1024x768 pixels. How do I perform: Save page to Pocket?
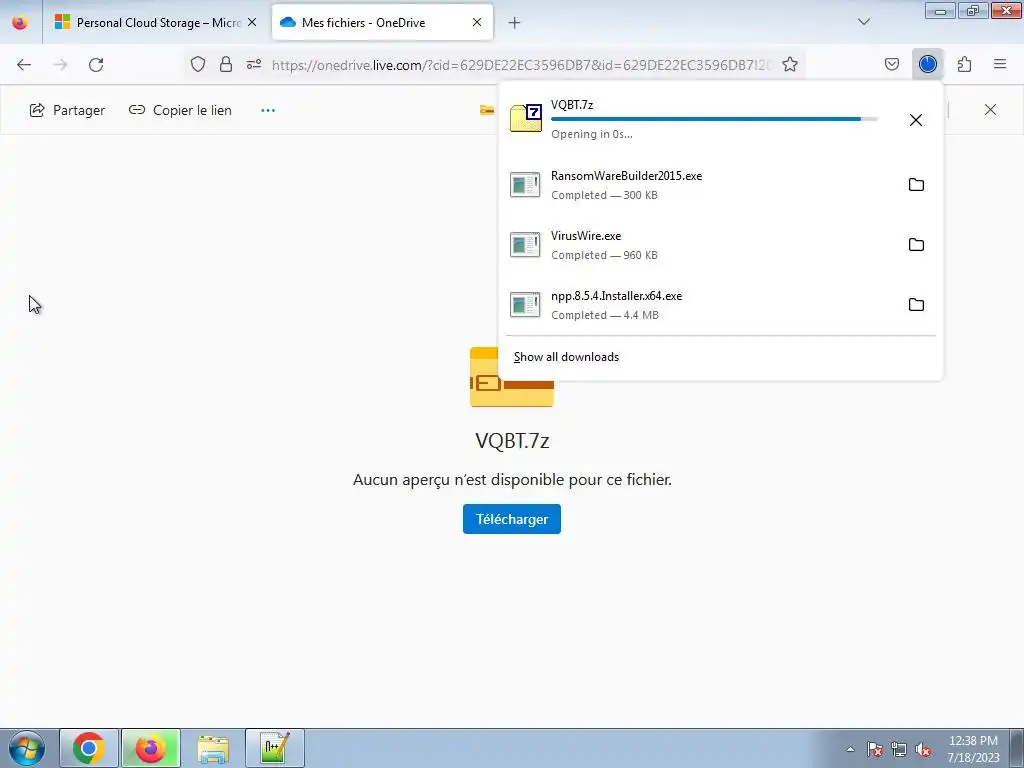892,64
